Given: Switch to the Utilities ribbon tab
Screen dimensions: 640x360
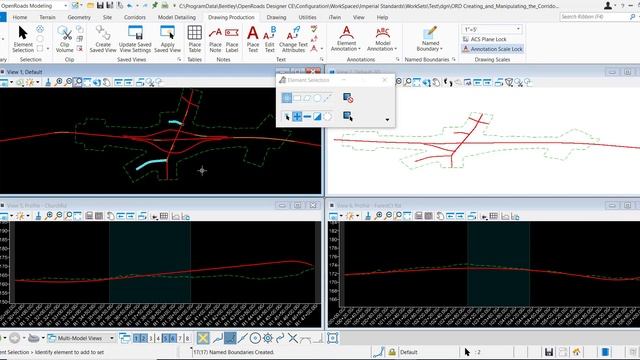Looking at the screenshot, I should coord(307,17).
